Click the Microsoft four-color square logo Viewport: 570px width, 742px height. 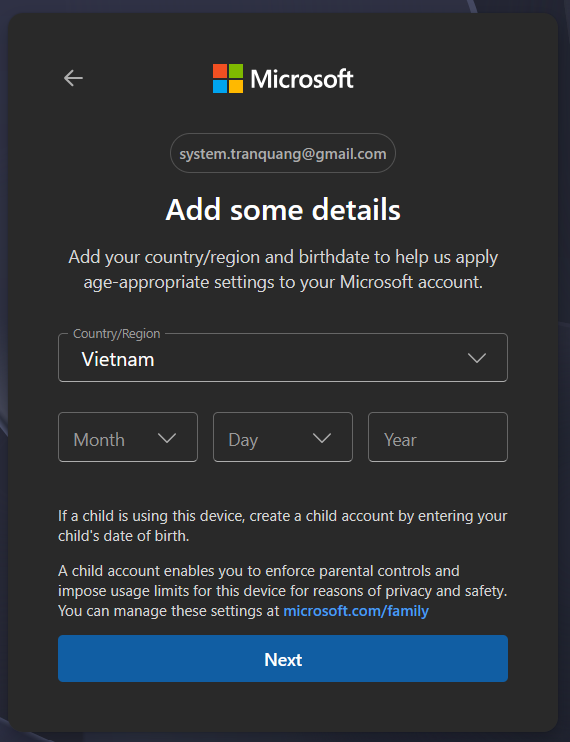coord(228,79)
